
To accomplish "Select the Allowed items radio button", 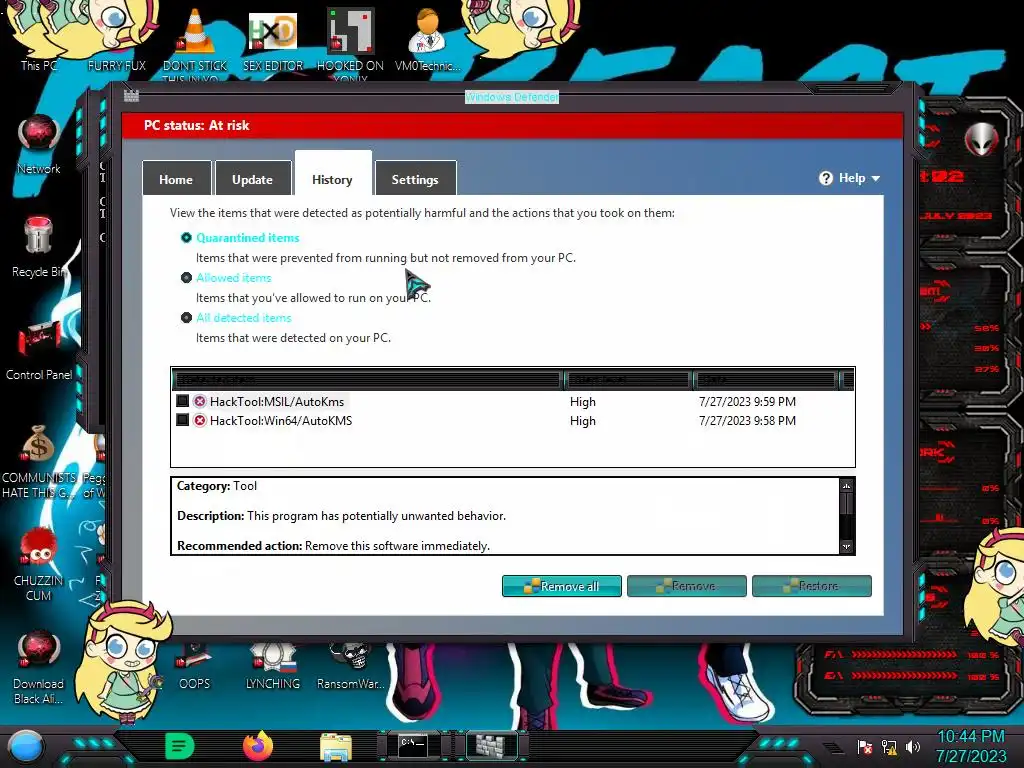I will (186, 278).
